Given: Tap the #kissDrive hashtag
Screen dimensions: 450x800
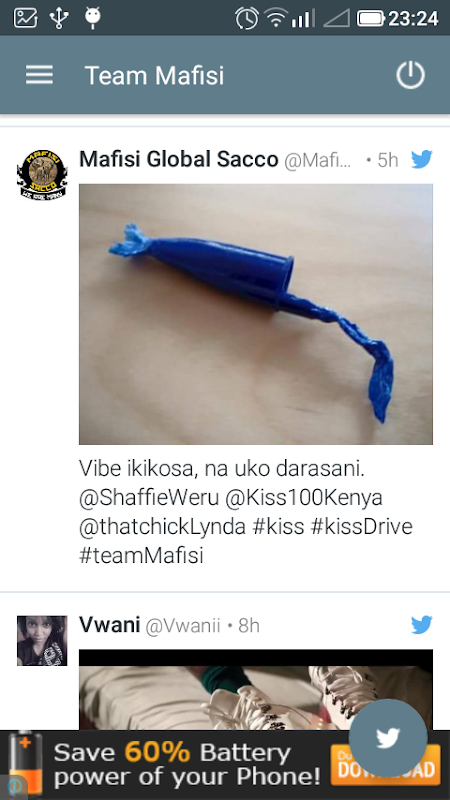Looking at the screenshot, I should [361, 527].
